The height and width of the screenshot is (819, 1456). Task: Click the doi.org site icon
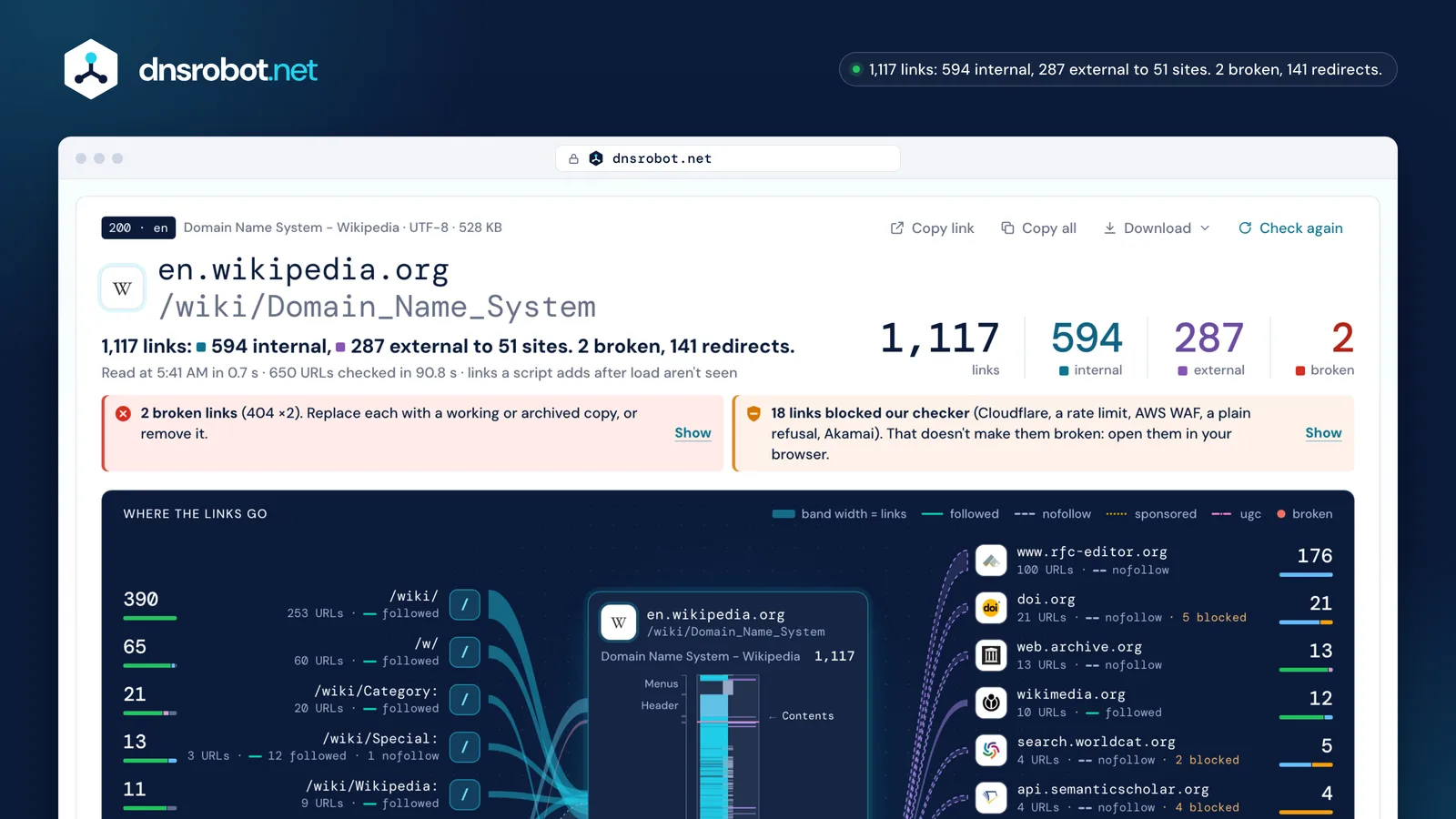pos(991,608)
